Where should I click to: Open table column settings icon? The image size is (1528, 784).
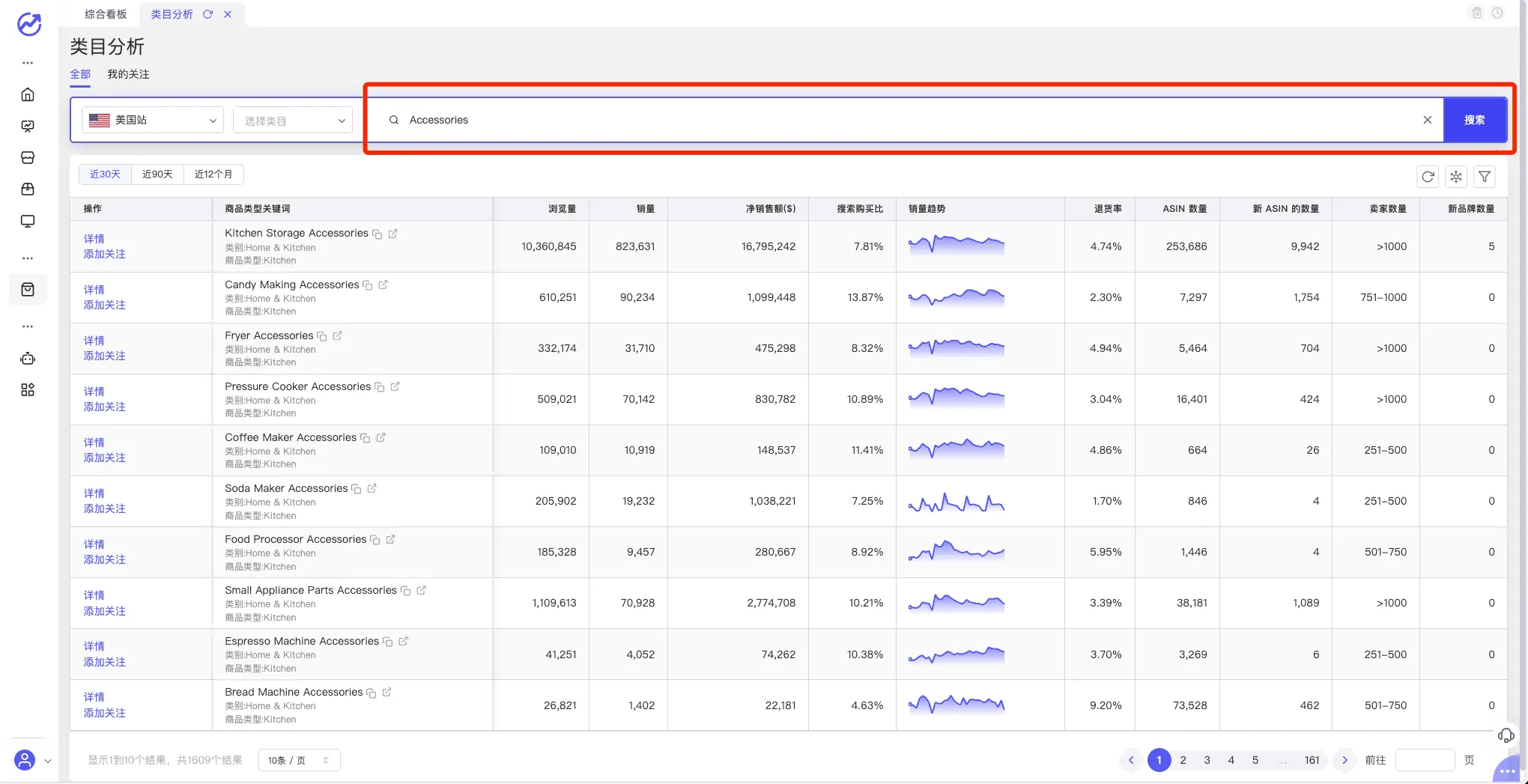point(1456,177)
